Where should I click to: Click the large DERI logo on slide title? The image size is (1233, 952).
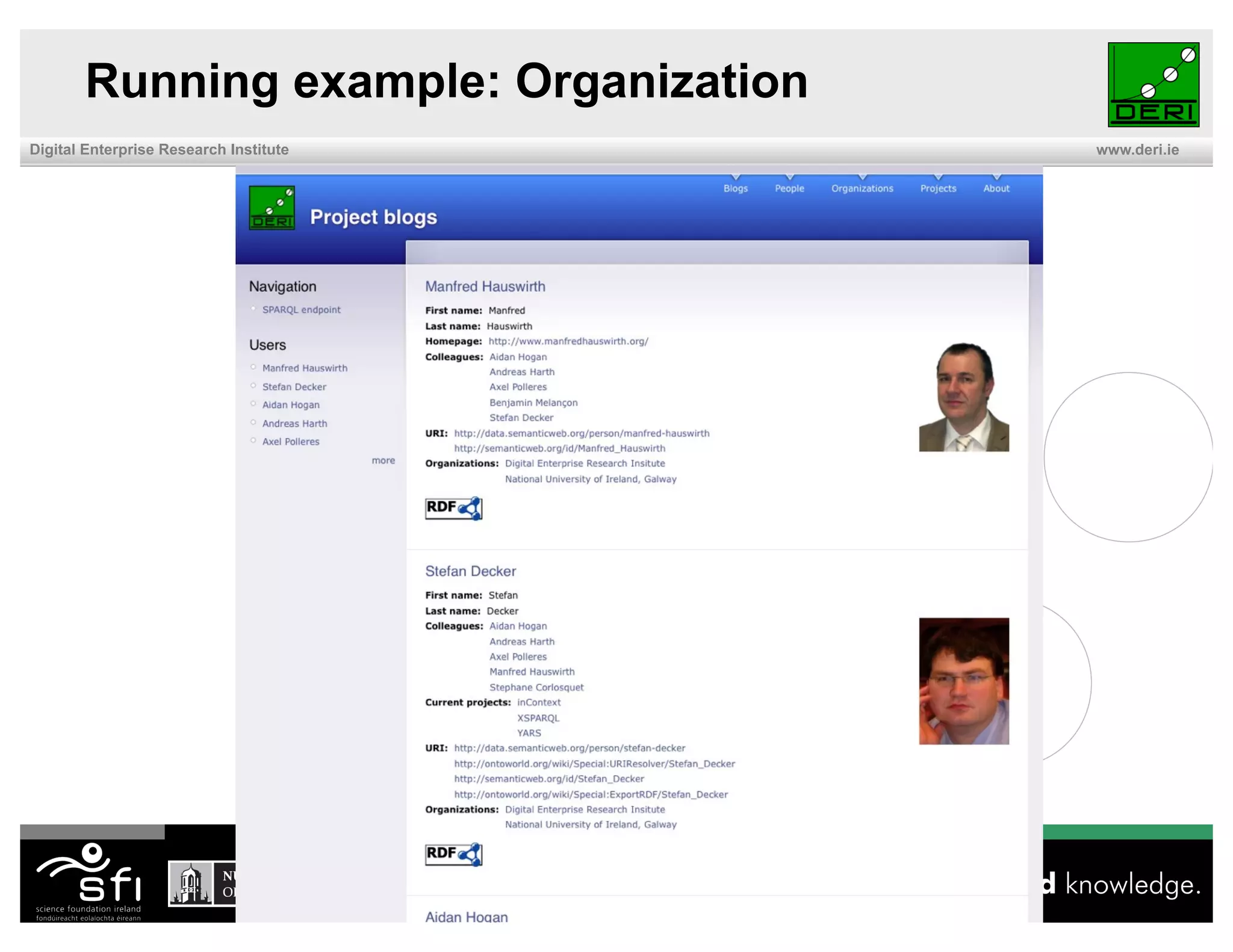(1153, 84)
